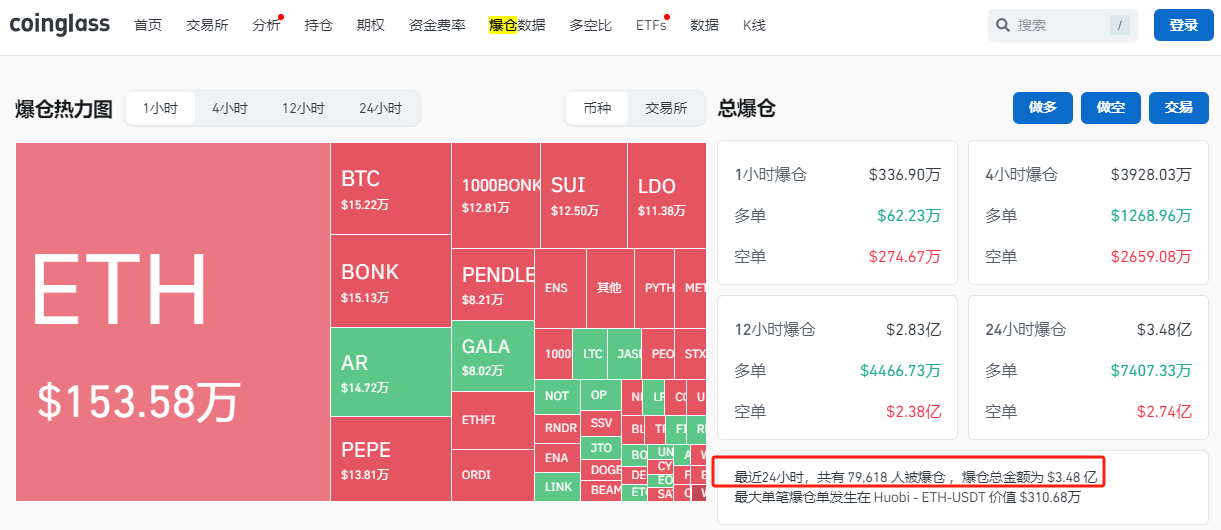The image size is (1221, 530).
Task: Click the 做多 button
Action: click(1043, 108)
